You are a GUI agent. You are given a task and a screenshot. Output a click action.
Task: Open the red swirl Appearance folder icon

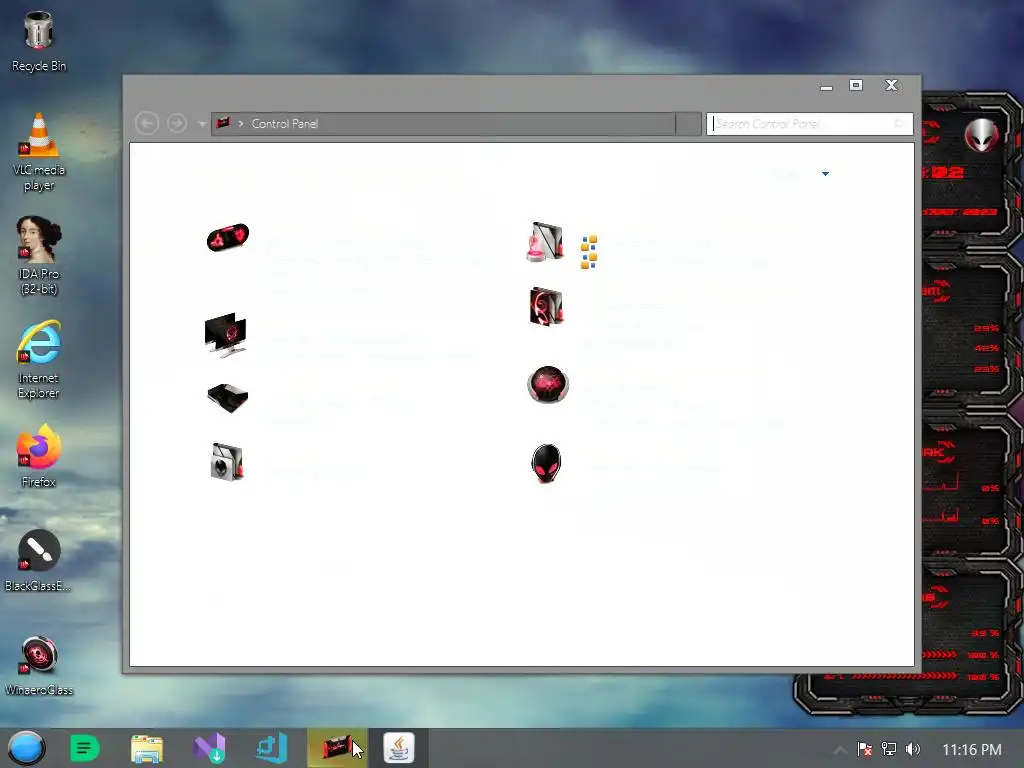pos(546,306)
